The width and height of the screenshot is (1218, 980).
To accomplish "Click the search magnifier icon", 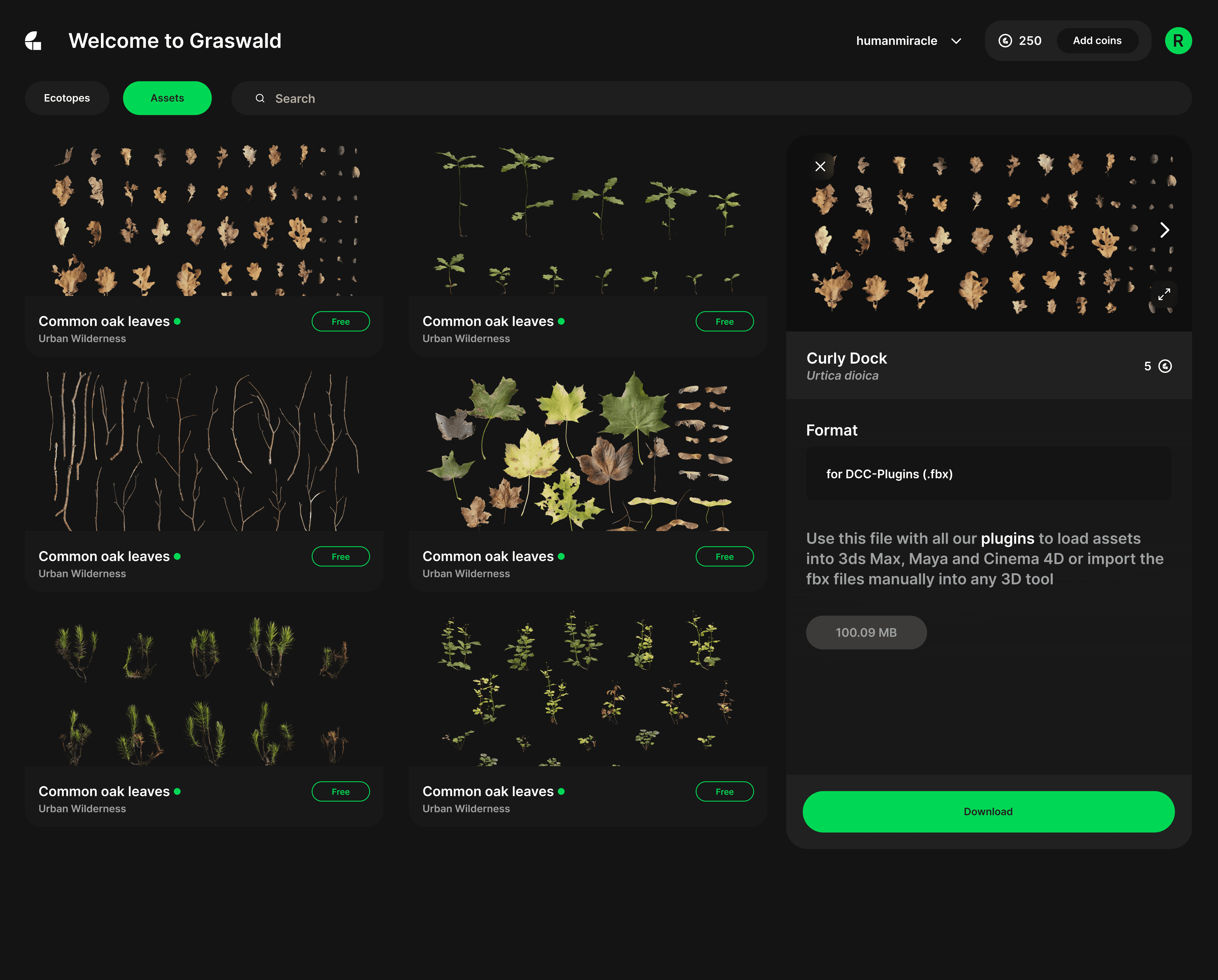I will [x=260, y=98].
